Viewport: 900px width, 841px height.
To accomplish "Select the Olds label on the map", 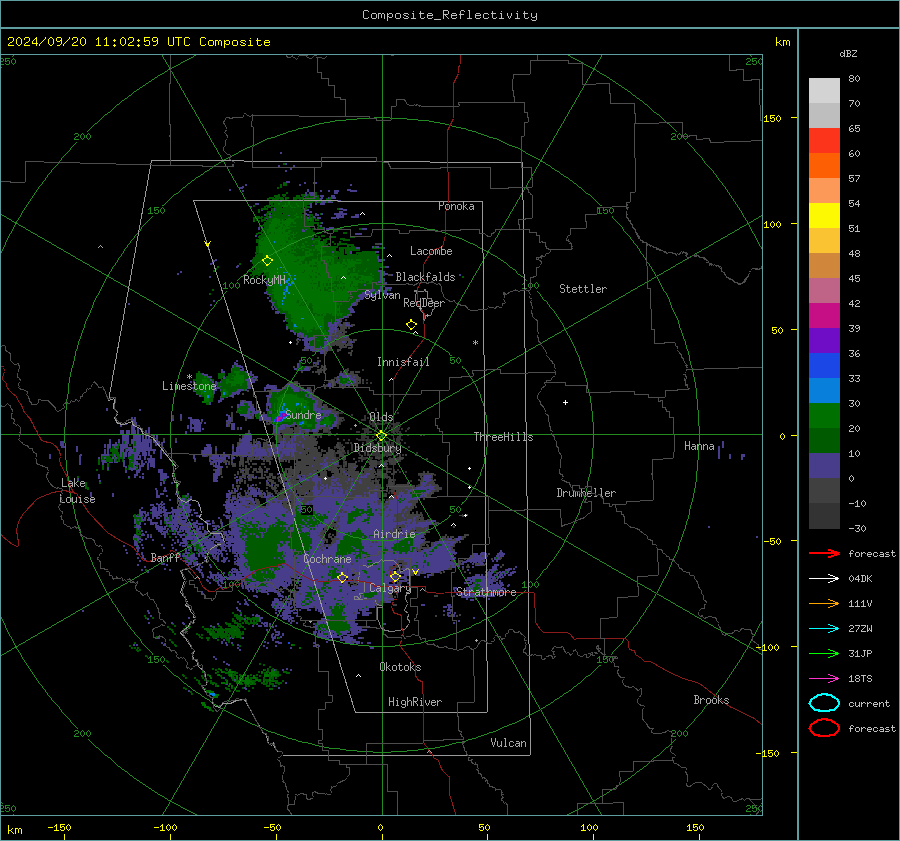I will 381,417.
